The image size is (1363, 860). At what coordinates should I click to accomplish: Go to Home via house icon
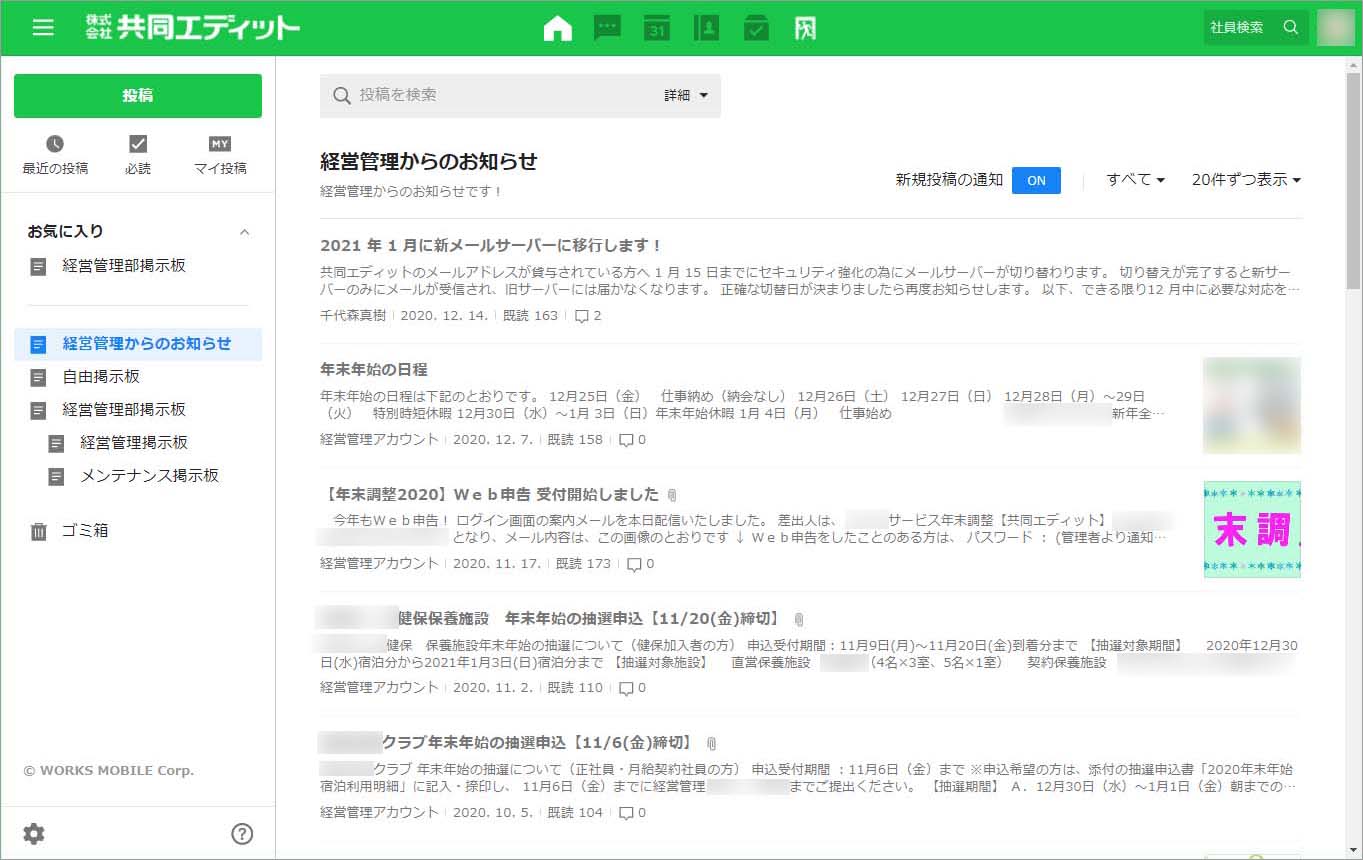(x=558, y=28)
